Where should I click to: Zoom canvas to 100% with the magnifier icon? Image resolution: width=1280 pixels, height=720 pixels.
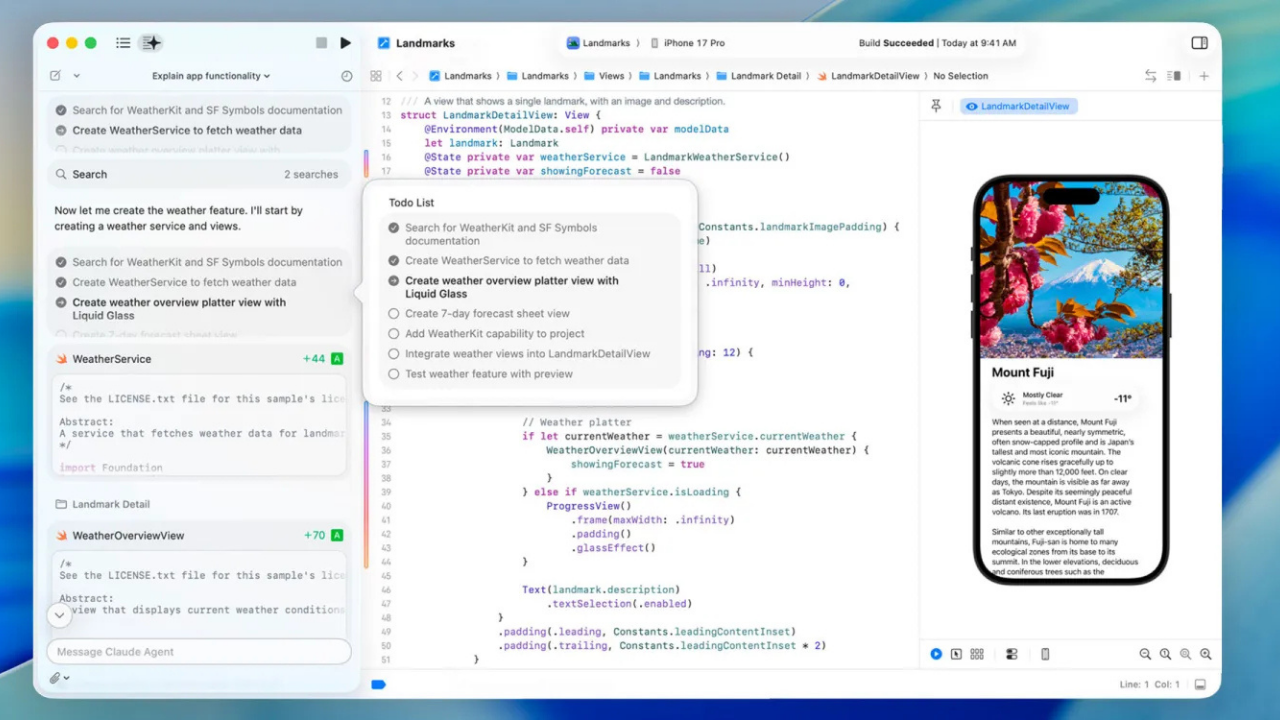pyautogui.click(x=1165, y=654)
